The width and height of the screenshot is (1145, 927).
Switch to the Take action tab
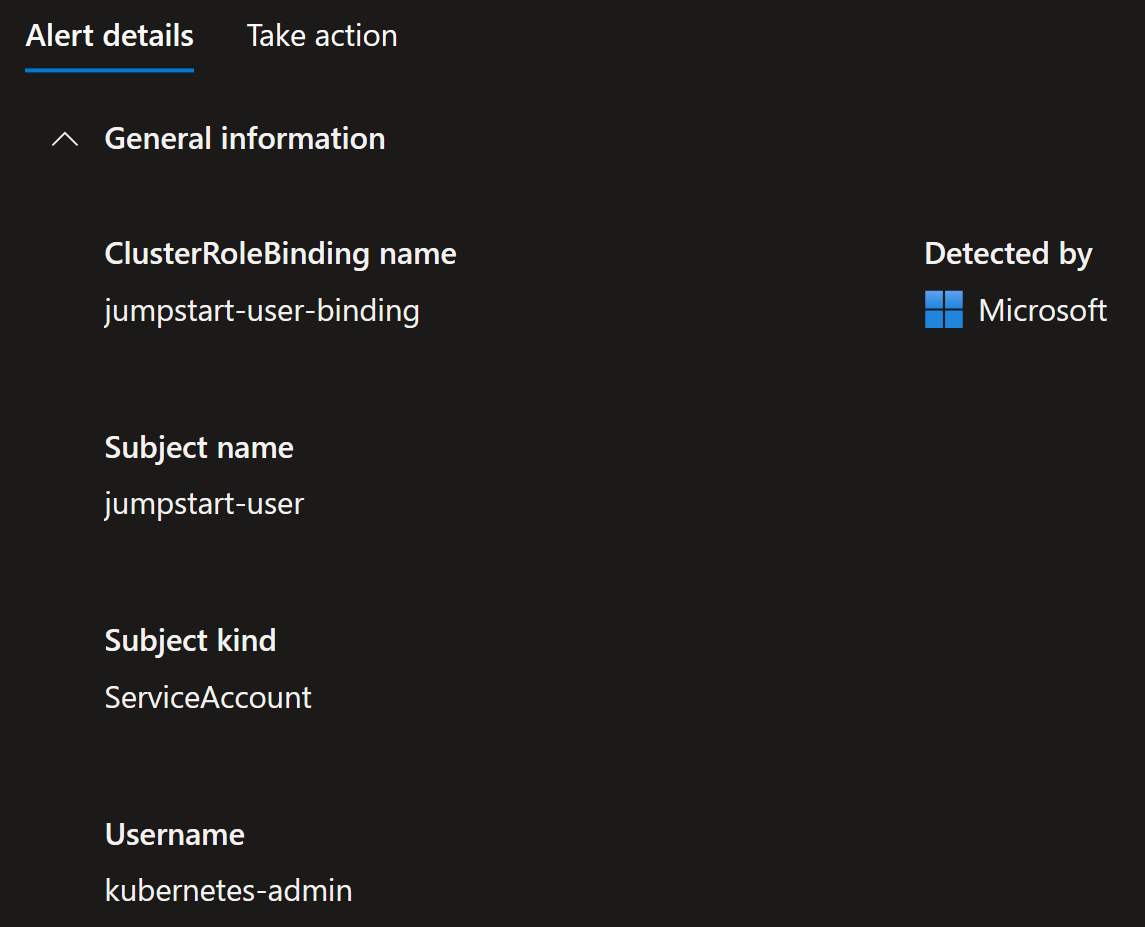coord(322,36)
